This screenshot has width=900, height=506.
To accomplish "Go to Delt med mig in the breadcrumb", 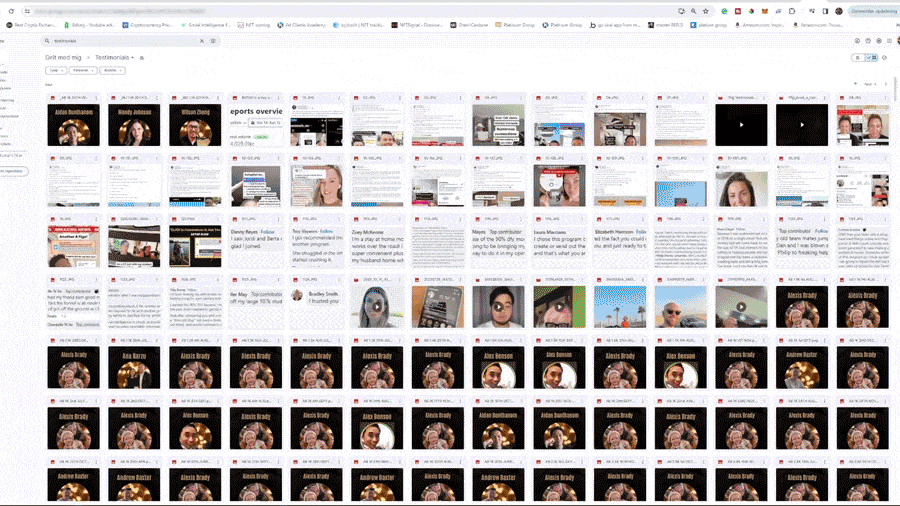I will (x=64, y=58).
